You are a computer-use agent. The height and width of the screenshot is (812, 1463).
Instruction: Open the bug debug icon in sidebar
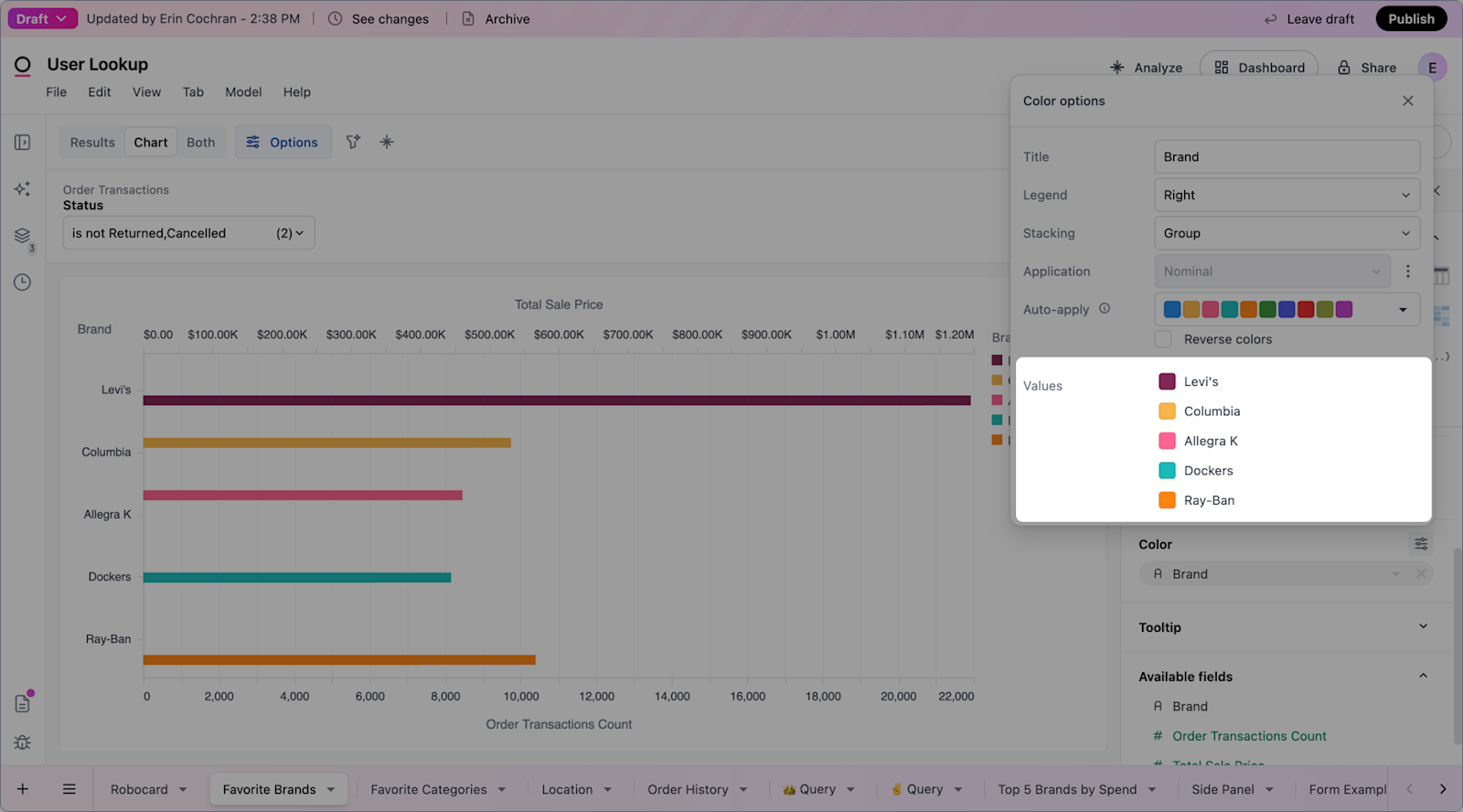23,743
